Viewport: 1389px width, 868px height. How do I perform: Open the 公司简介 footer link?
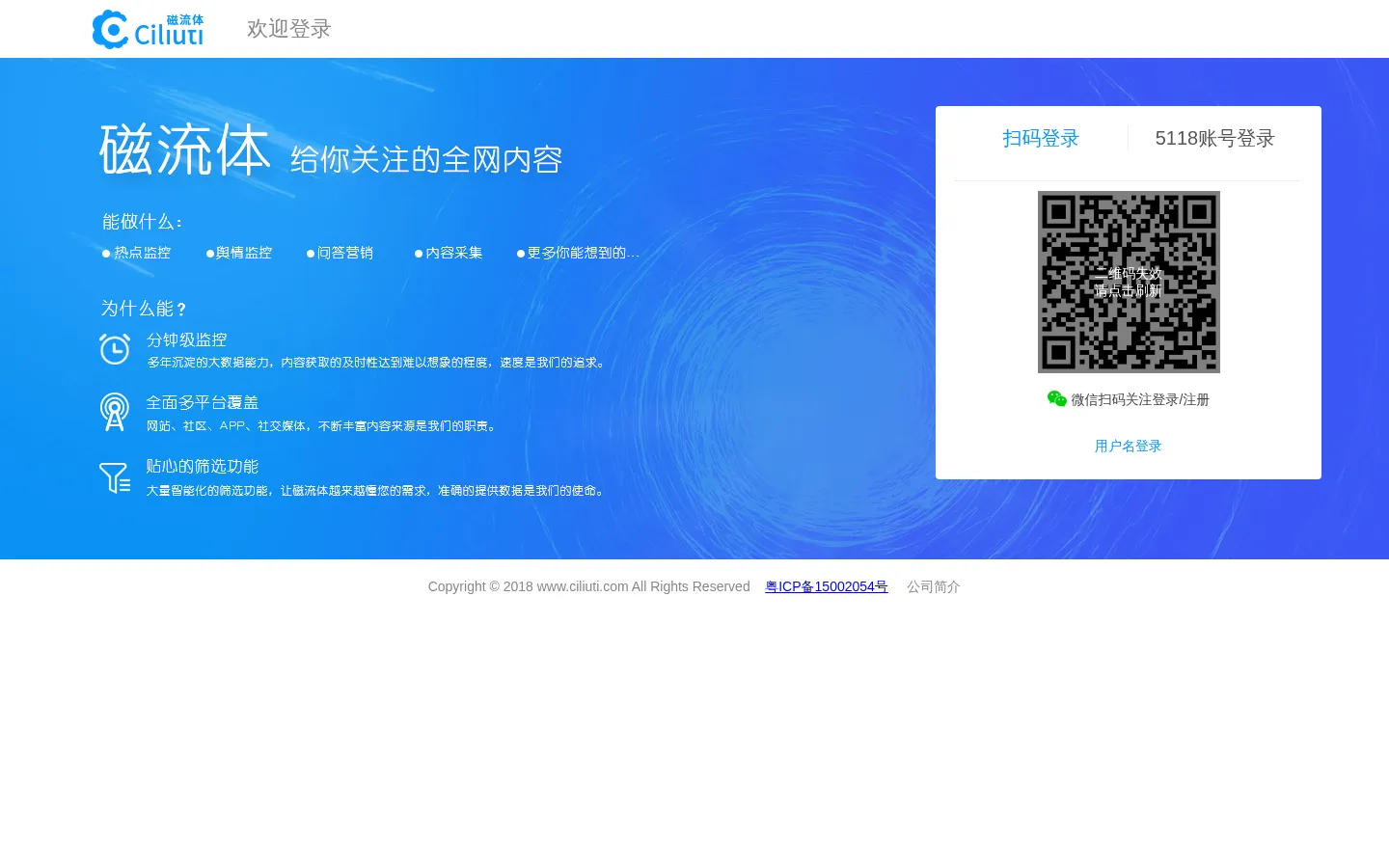coord(933,586)
